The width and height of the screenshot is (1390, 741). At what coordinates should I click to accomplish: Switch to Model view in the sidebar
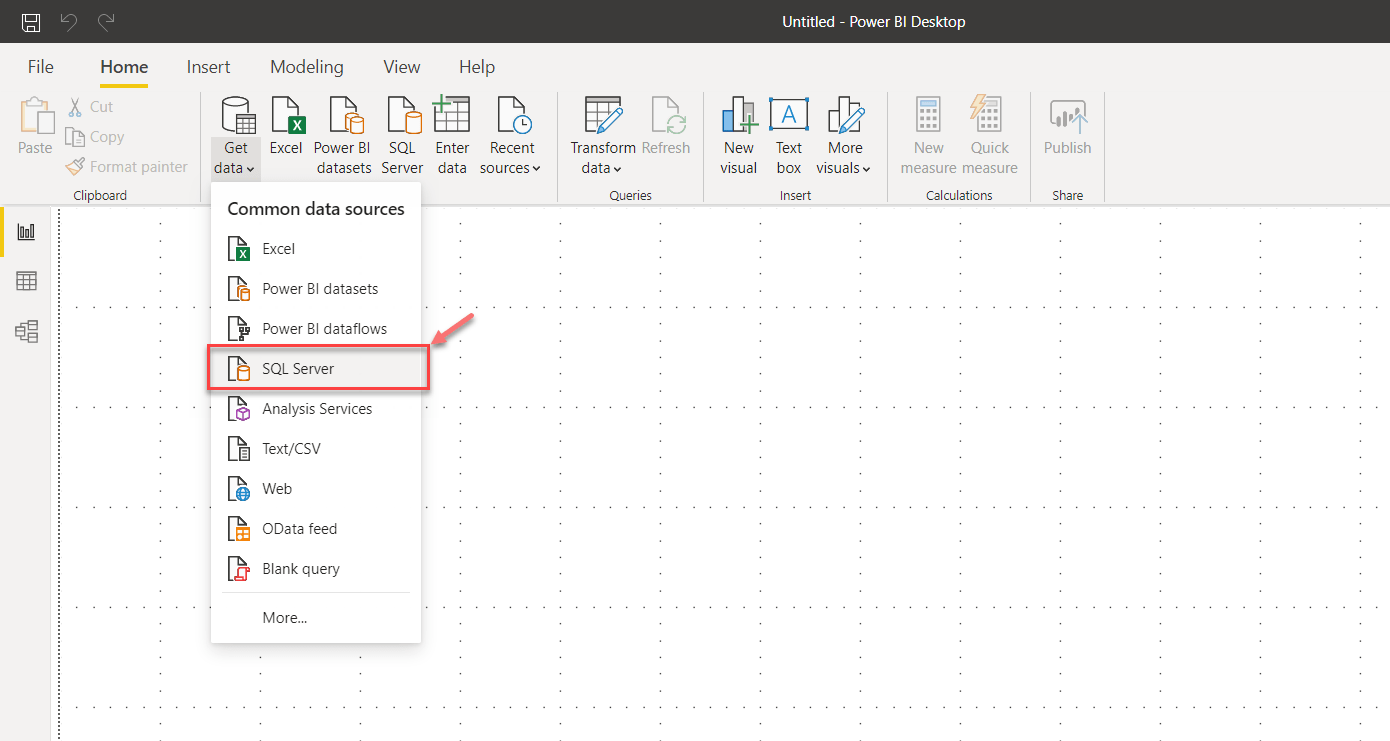26,331
